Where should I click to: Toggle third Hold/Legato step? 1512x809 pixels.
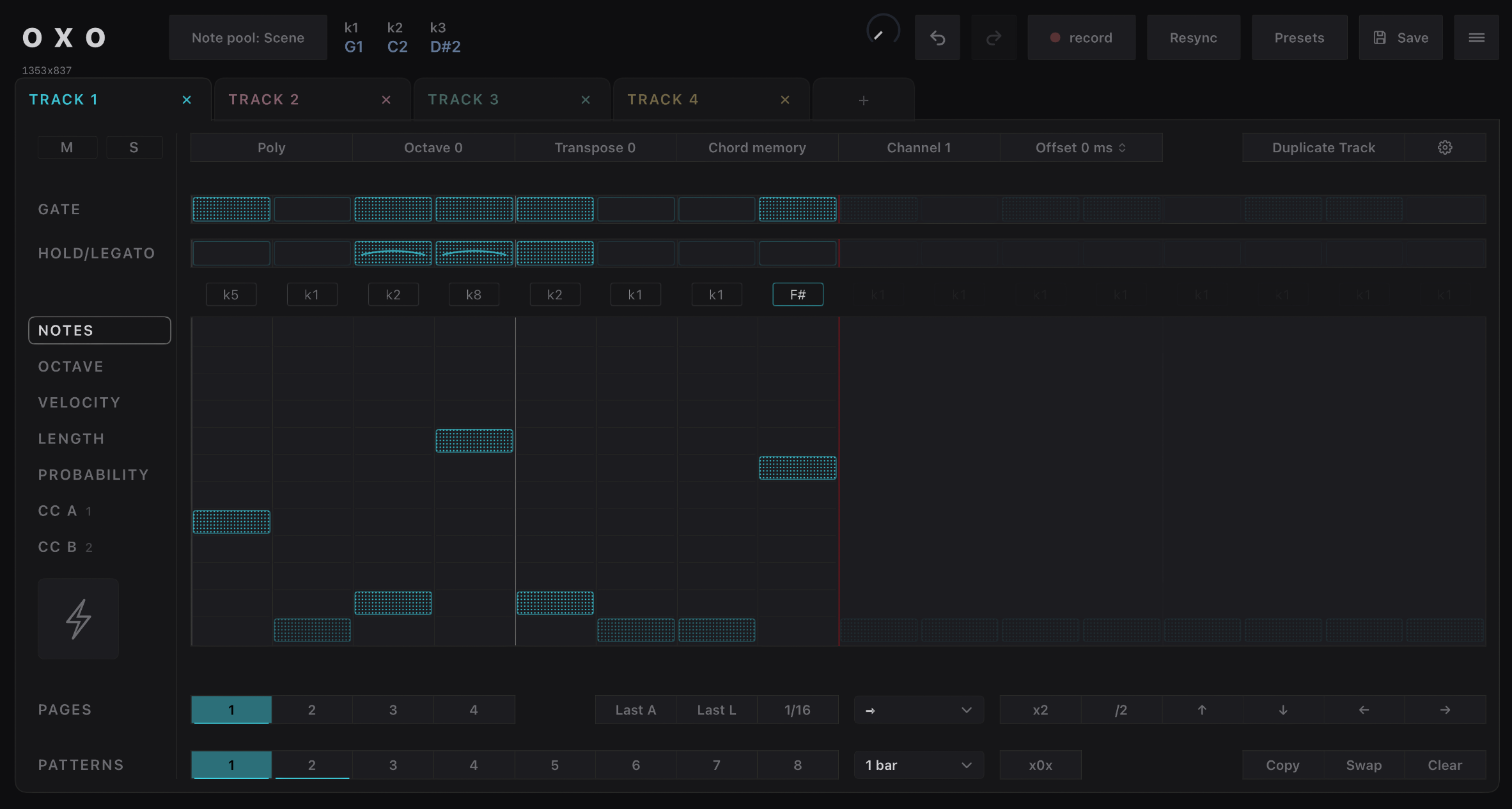pyautogui.click(x=393, y=253)
